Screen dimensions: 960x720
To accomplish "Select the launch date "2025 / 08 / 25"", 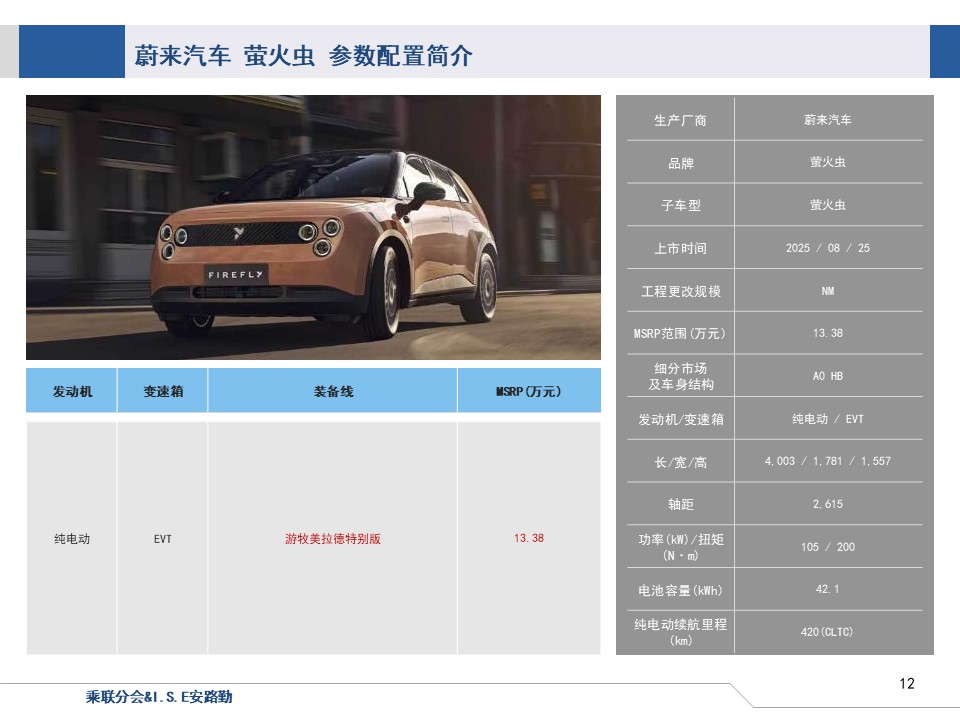I will 828,248.
